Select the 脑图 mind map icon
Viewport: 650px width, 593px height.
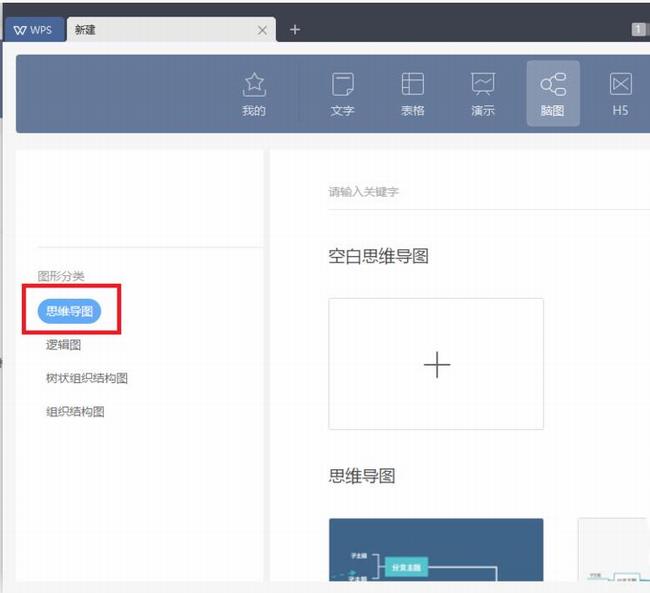click(x=553, y=93)
